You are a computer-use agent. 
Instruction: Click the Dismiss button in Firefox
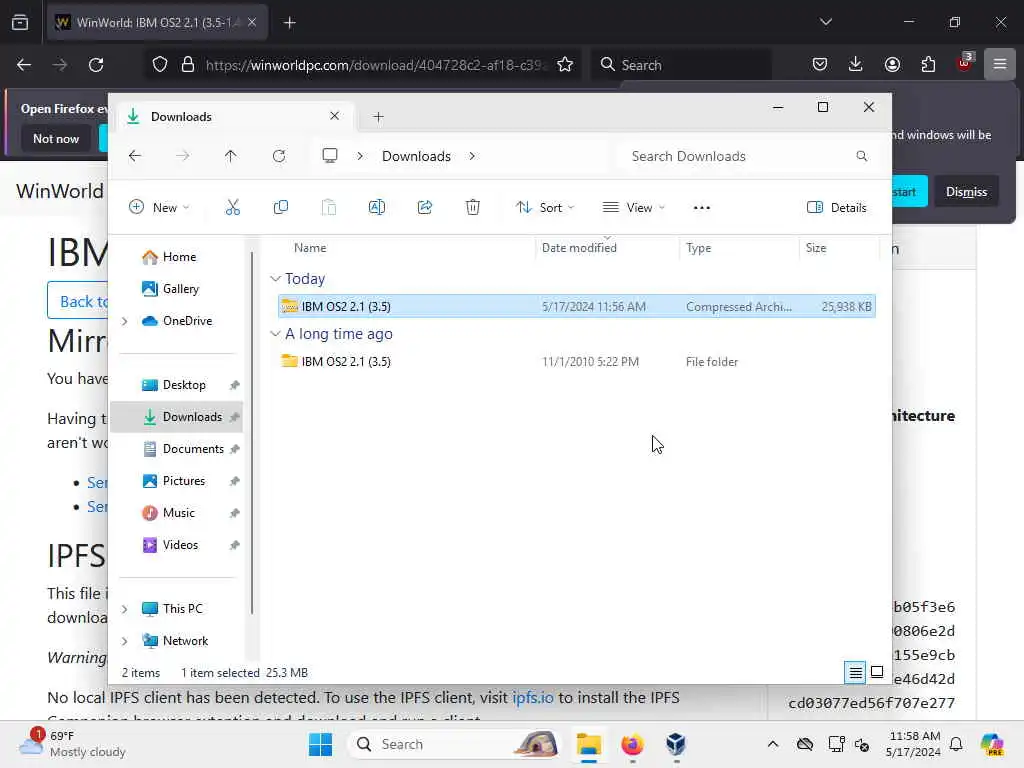click(966, 191)
